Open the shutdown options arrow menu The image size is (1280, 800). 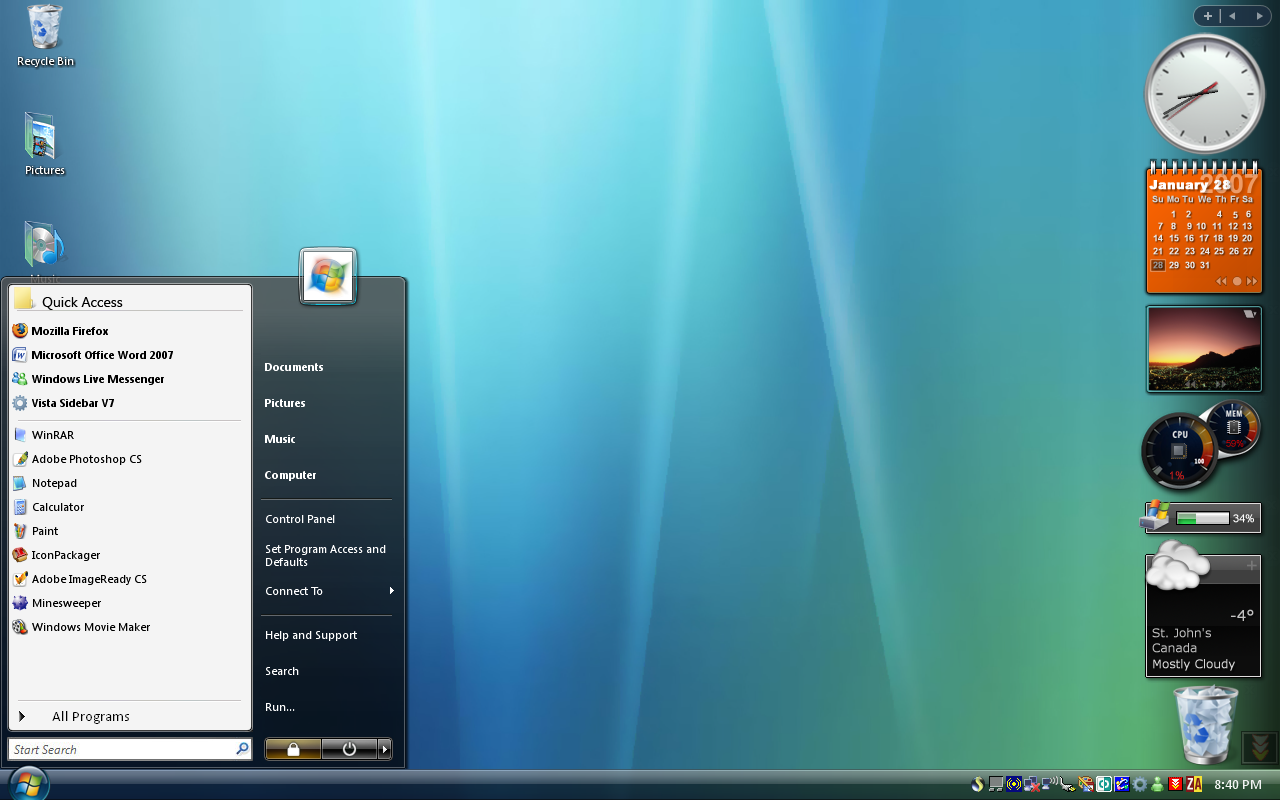[x=385, y=749]
